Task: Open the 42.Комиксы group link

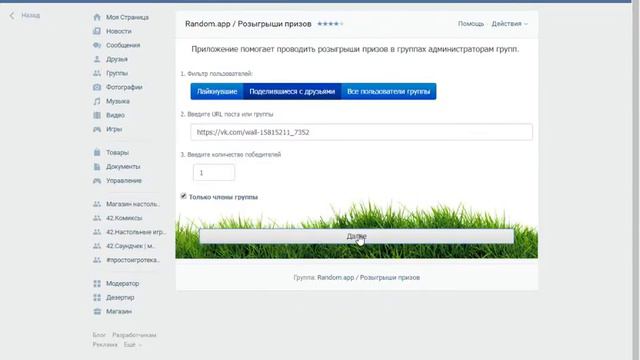Action: 124,218
